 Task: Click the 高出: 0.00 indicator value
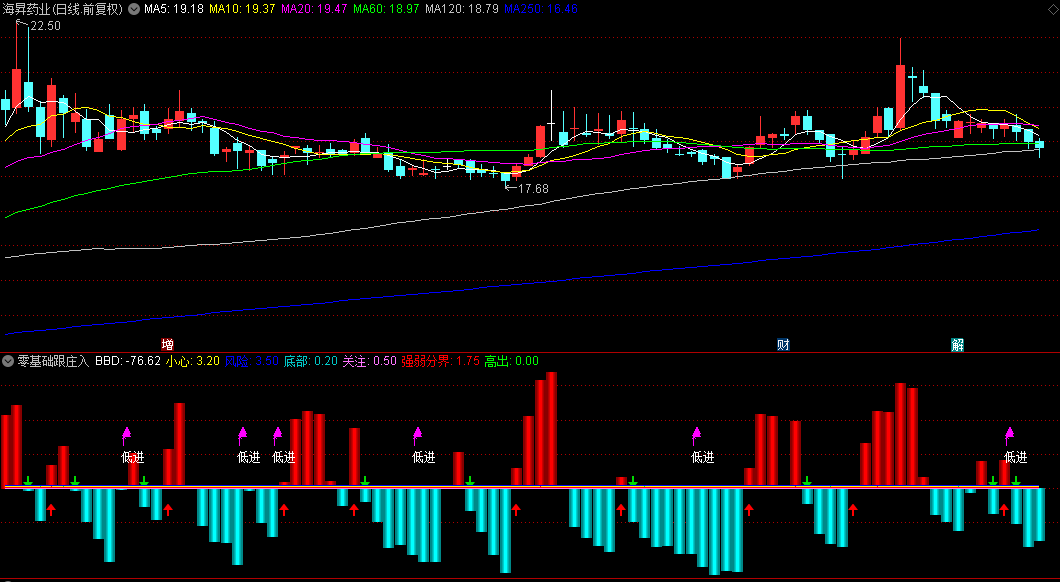[512, 361]
